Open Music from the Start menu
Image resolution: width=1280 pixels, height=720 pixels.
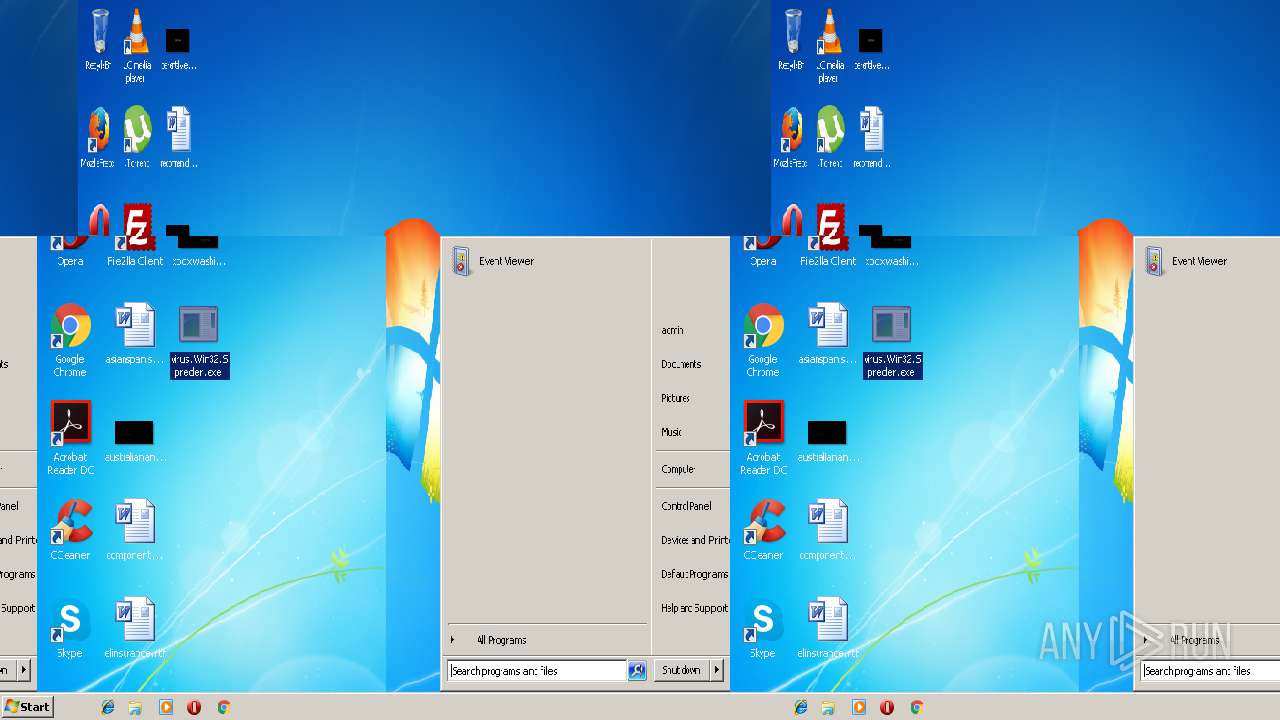[x=671, y=432]
